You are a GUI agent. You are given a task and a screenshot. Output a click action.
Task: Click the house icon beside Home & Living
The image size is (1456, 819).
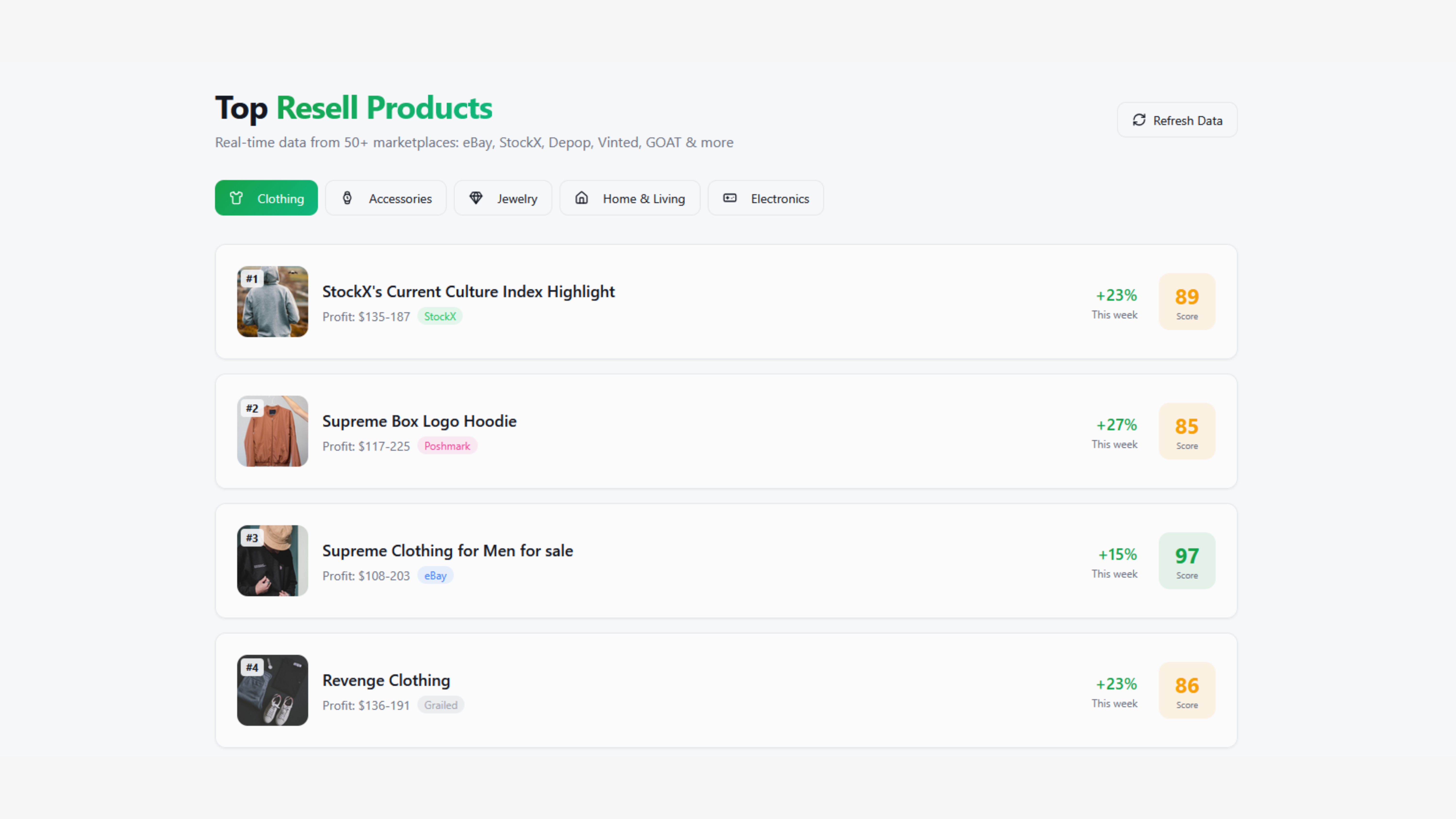click(582, 198)
